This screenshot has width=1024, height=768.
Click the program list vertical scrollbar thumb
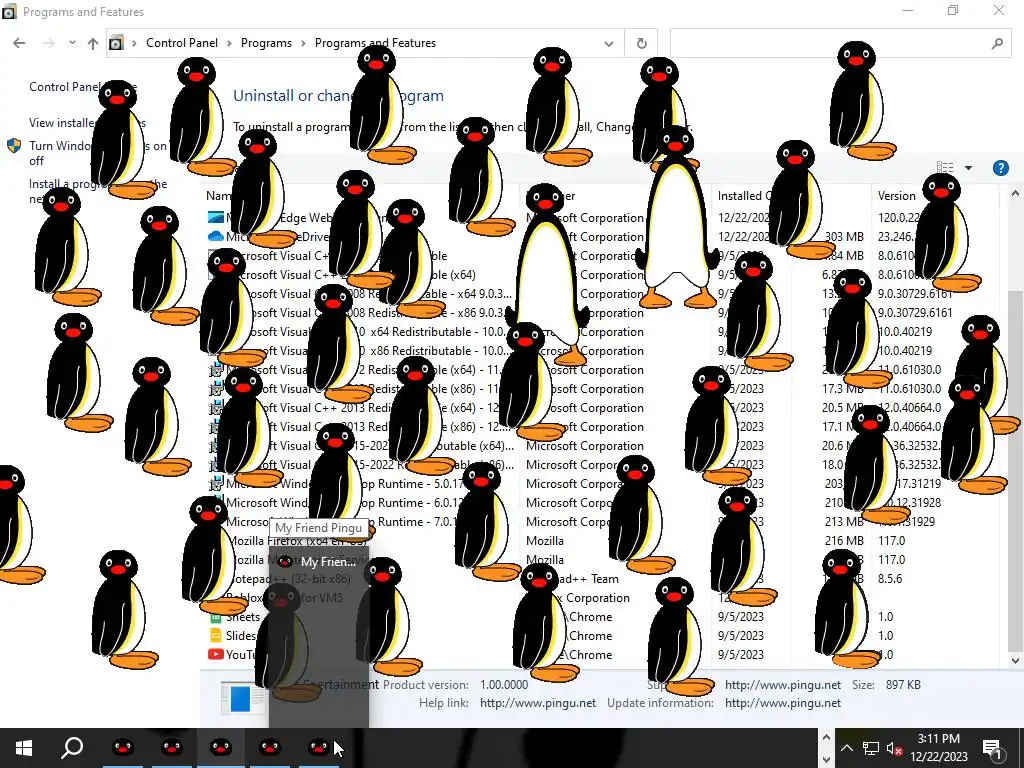pos(1015,470)
